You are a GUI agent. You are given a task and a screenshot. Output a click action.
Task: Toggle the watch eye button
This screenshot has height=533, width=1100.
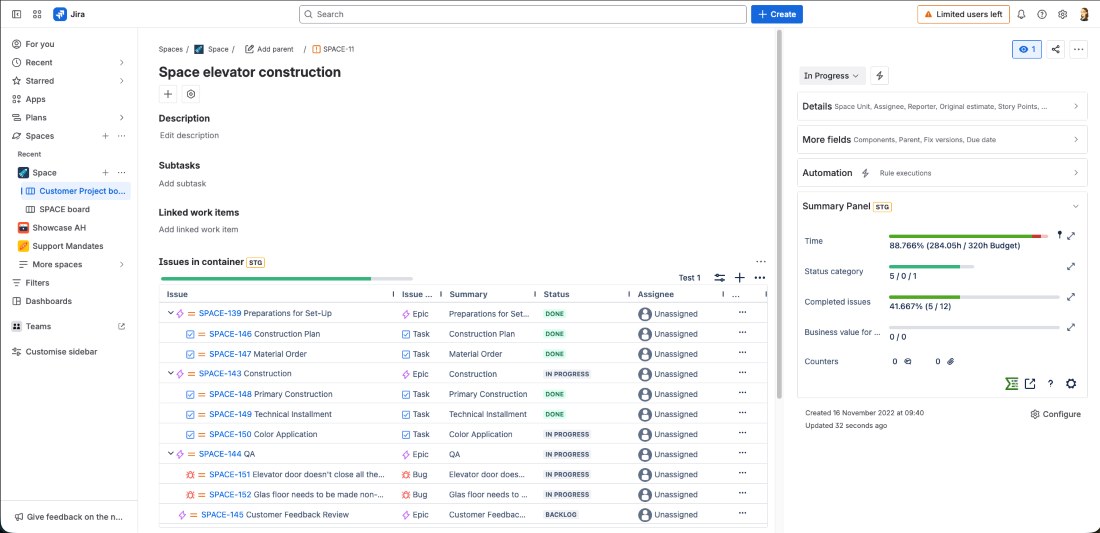pos(1026,49)
